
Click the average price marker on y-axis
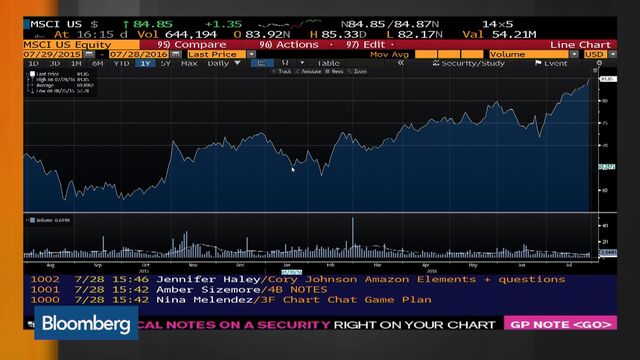(607, 167)
